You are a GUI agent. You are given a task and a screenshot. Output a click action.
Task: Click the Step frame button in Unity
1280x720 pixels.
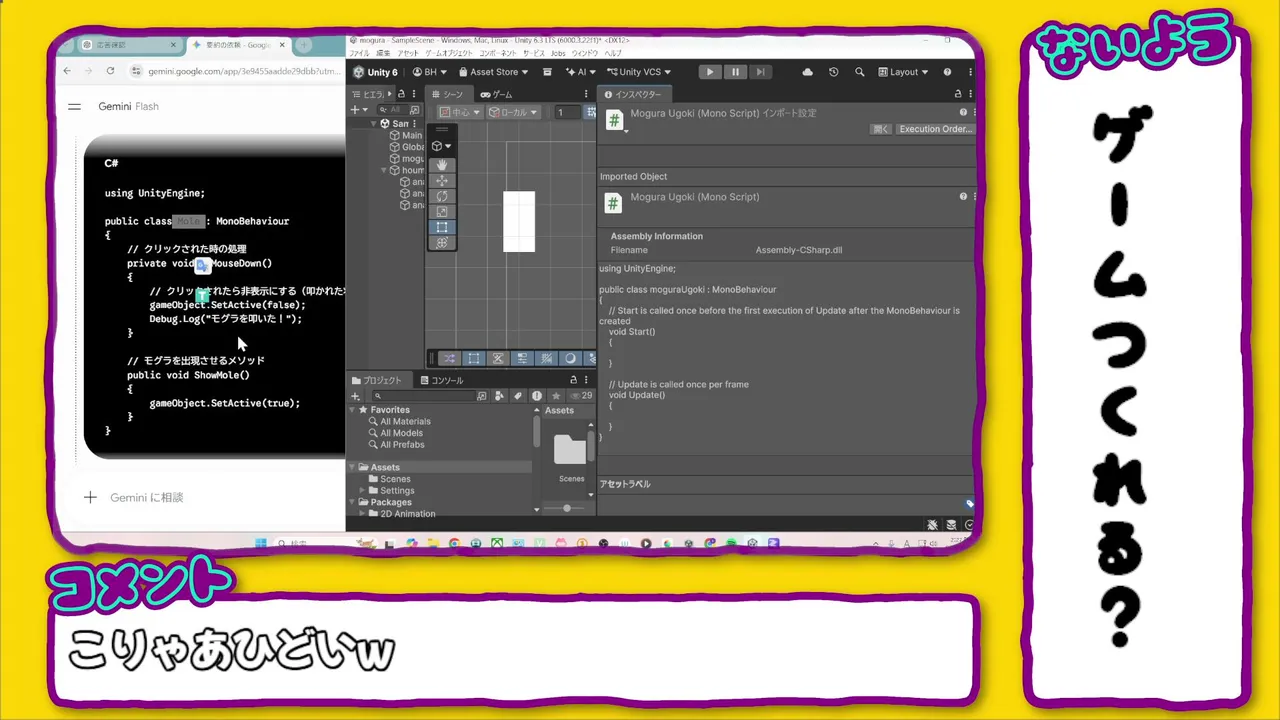pos(760,72)
